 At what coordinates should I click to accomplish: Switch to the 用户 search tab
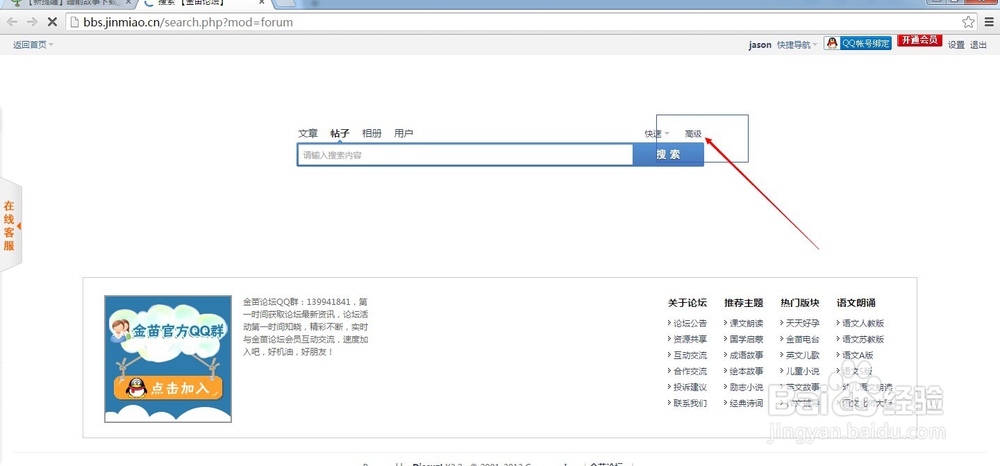click(404, 133)
